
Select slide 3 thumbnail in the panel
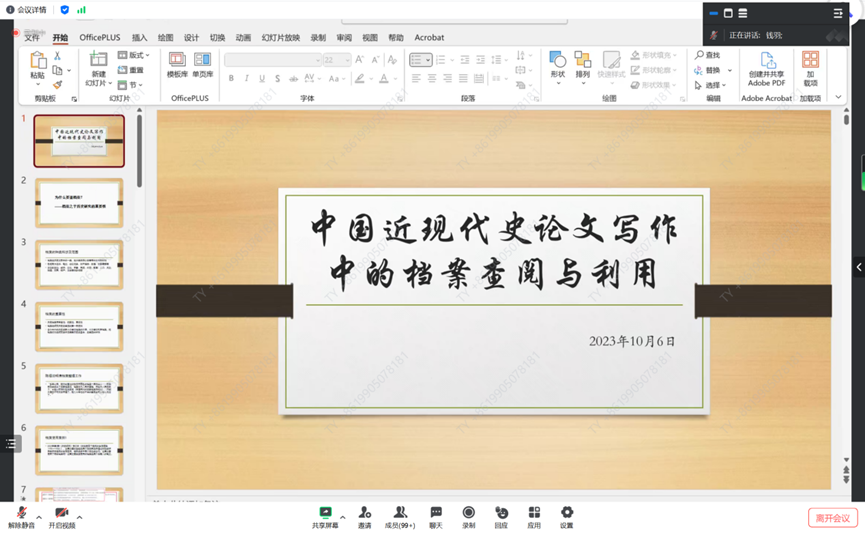click(x=79, y=264)
